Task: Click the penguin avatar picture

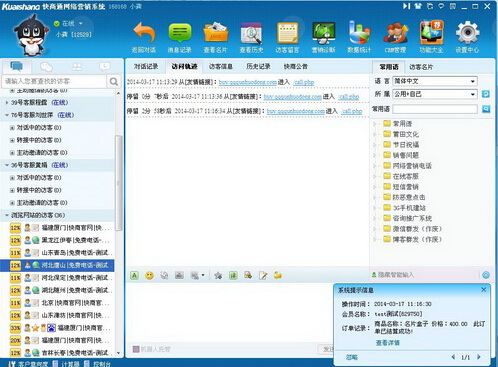Action: pos(31,36)
